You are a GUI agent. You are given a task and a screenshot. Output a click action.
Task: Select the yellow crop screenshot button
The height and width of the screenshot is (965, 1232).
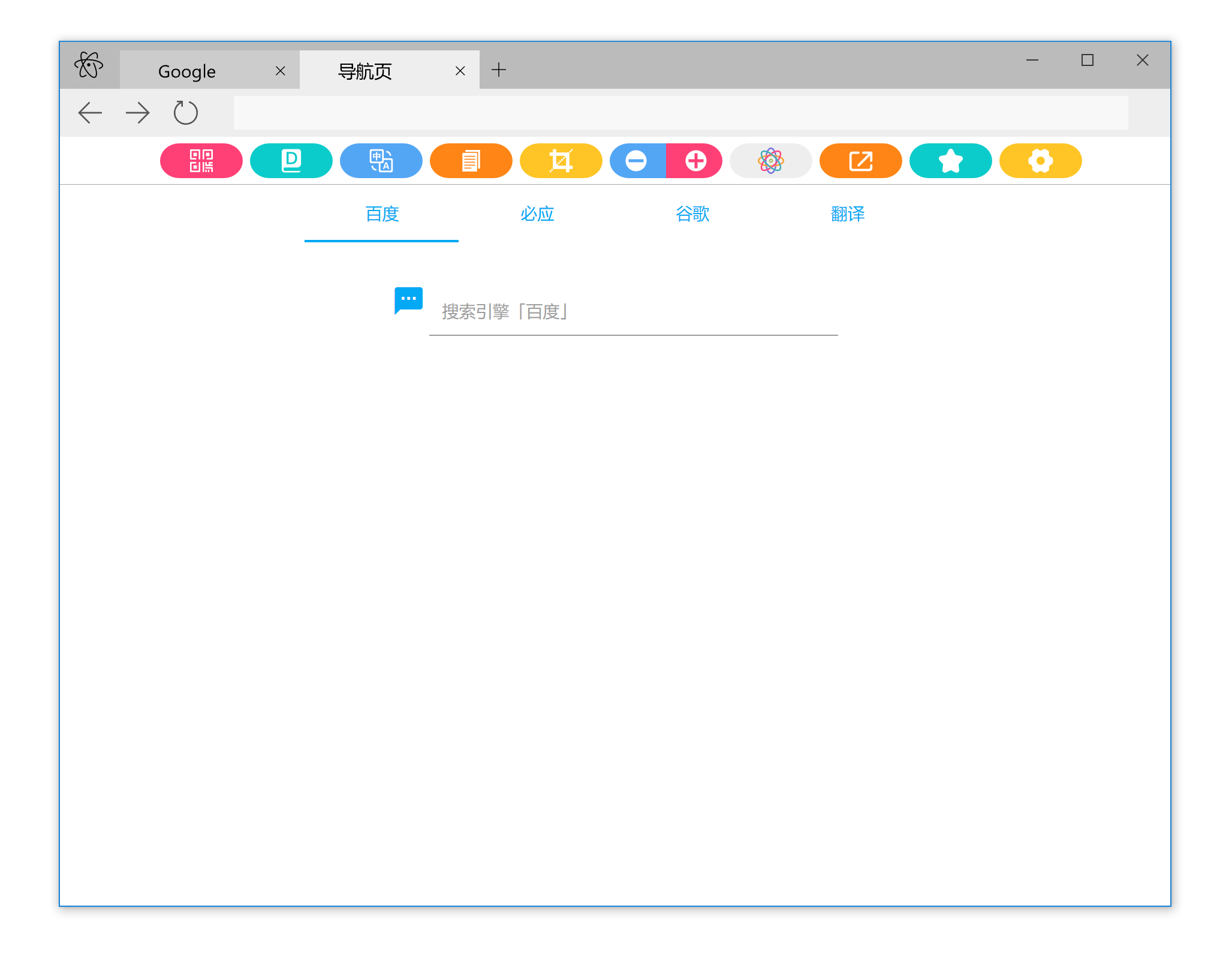click(x=561, y=161)
